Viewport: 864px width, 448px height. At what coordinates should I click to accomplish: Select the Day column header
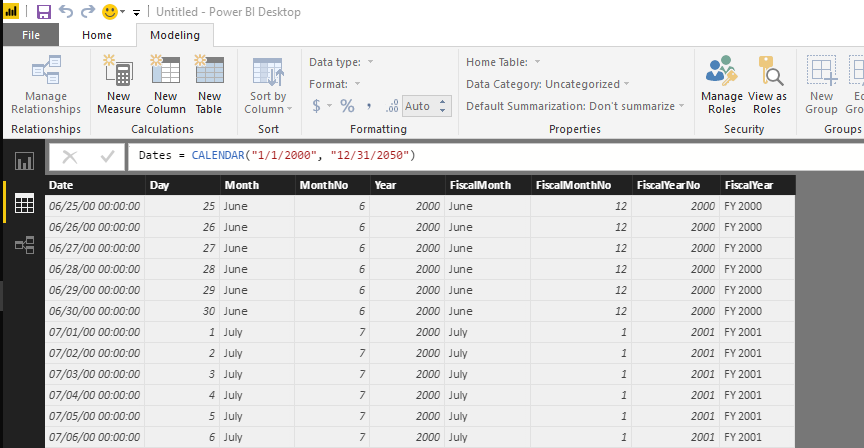click(182, 185)
